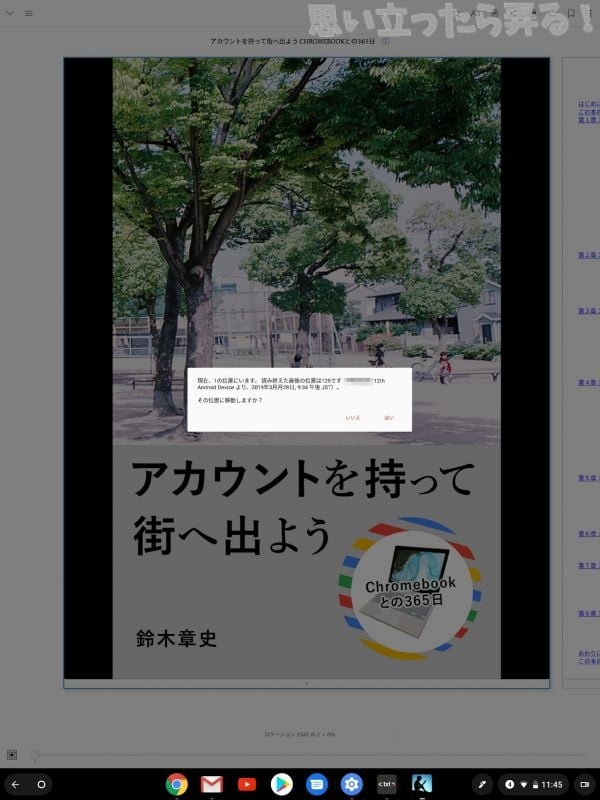Open the おわりに contents link
This screenshot has height=800, width=600.
[589, 653]
